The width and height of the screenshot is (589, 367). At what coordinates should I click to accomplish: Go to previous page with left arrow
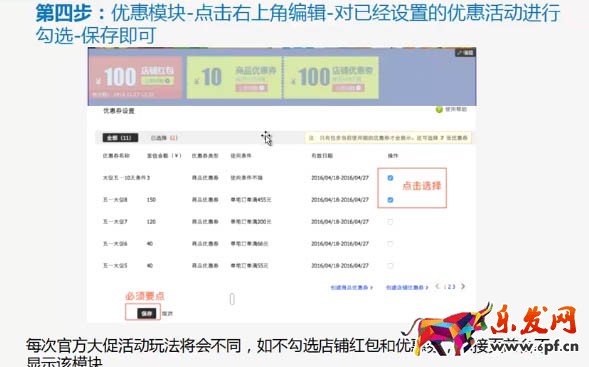437,287
